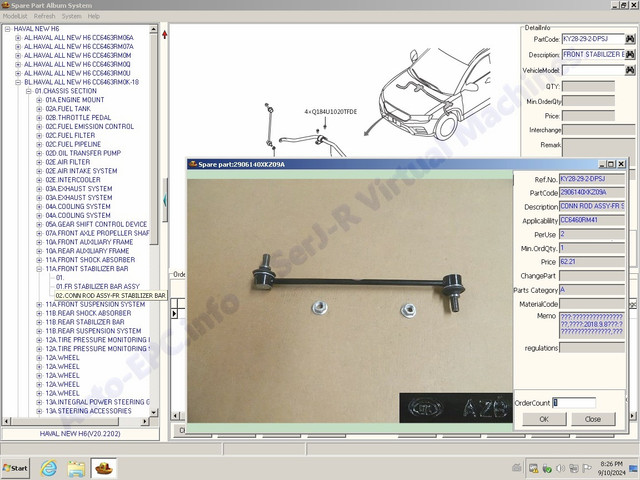Click the Ref.No. field in Spare part dialog
Viewport: 640px width, 480px height.
pos(592,179)
